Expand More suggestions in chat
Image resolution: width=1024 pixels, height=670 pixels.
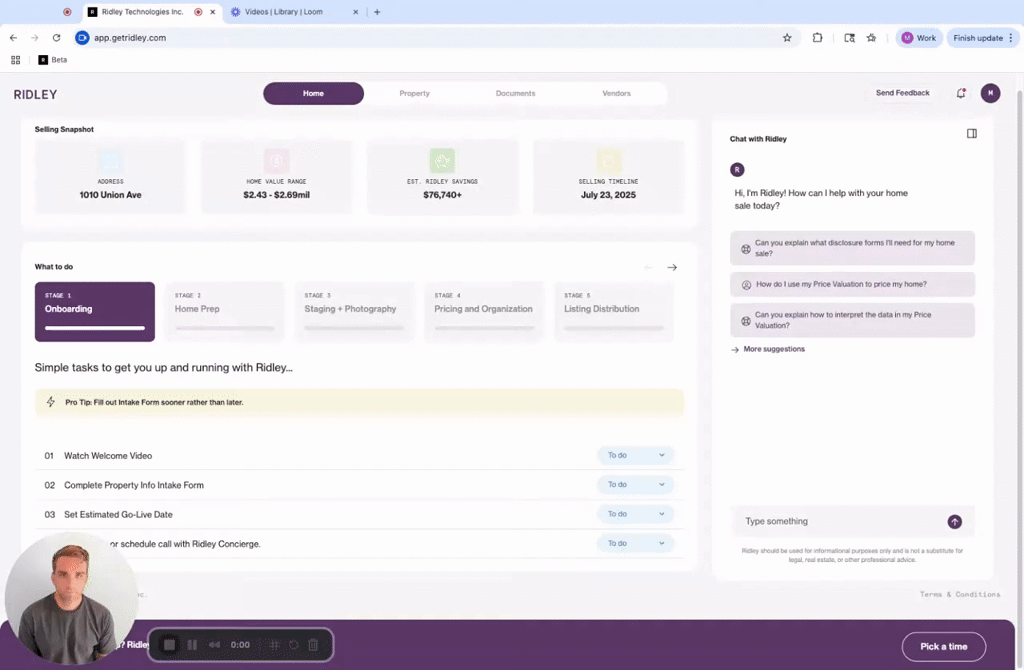click(767, 349)
